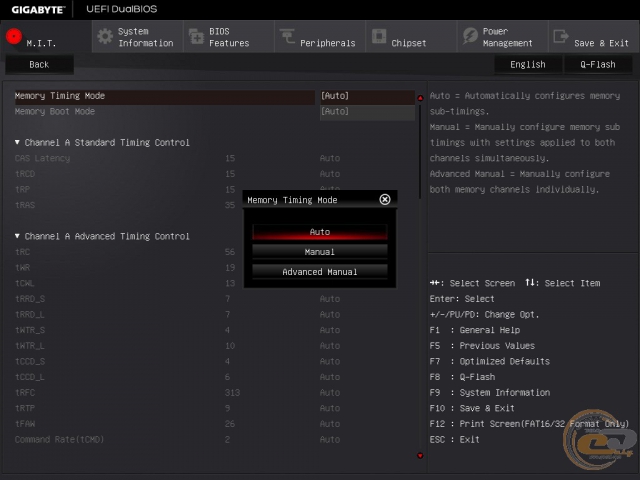Click the tRRD_L timing label

pyautogui.click(x=29, y=315)
